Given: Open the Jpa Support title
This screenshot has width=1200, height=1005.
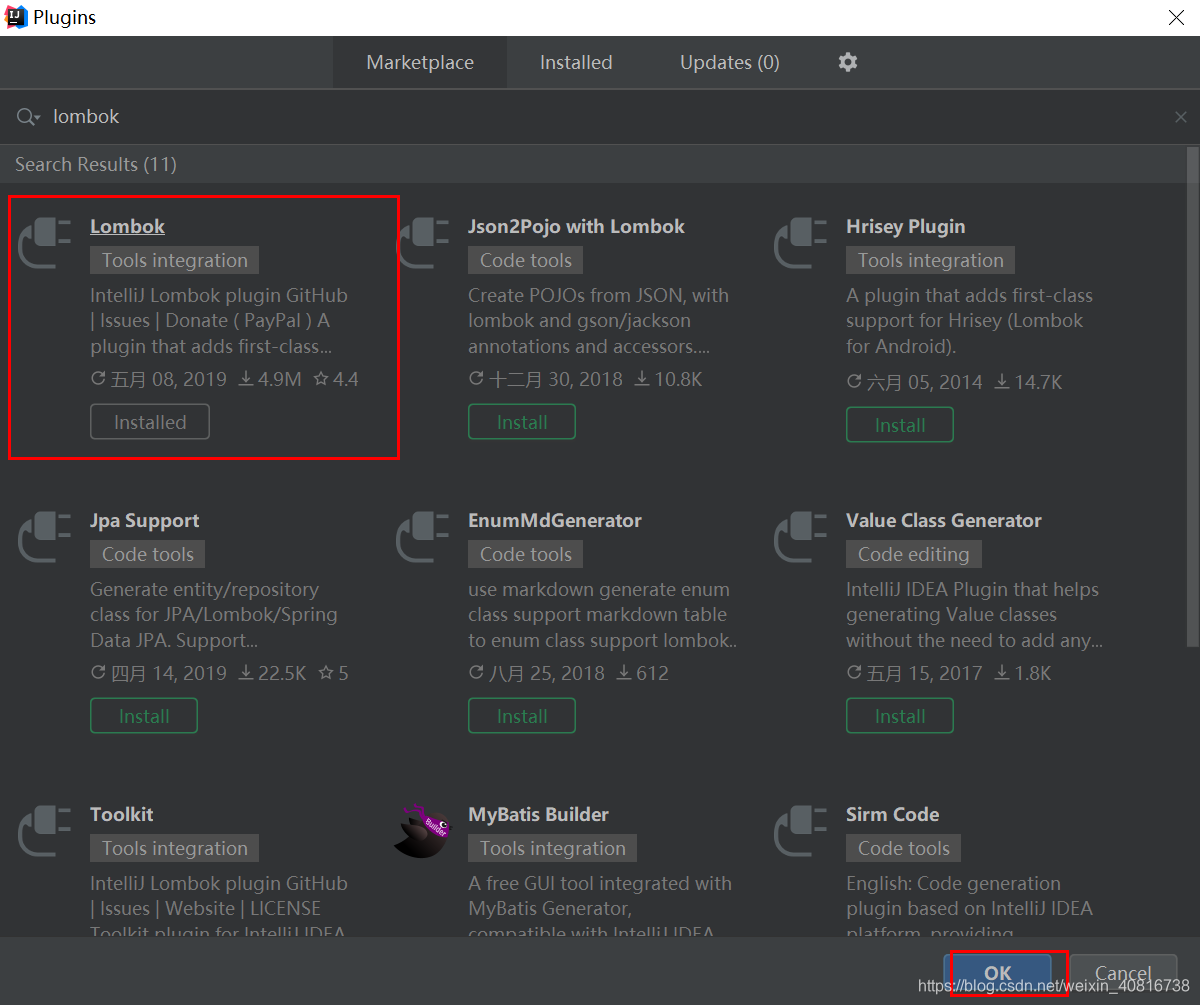Looking at the screenshot, I should coord(144,520).
